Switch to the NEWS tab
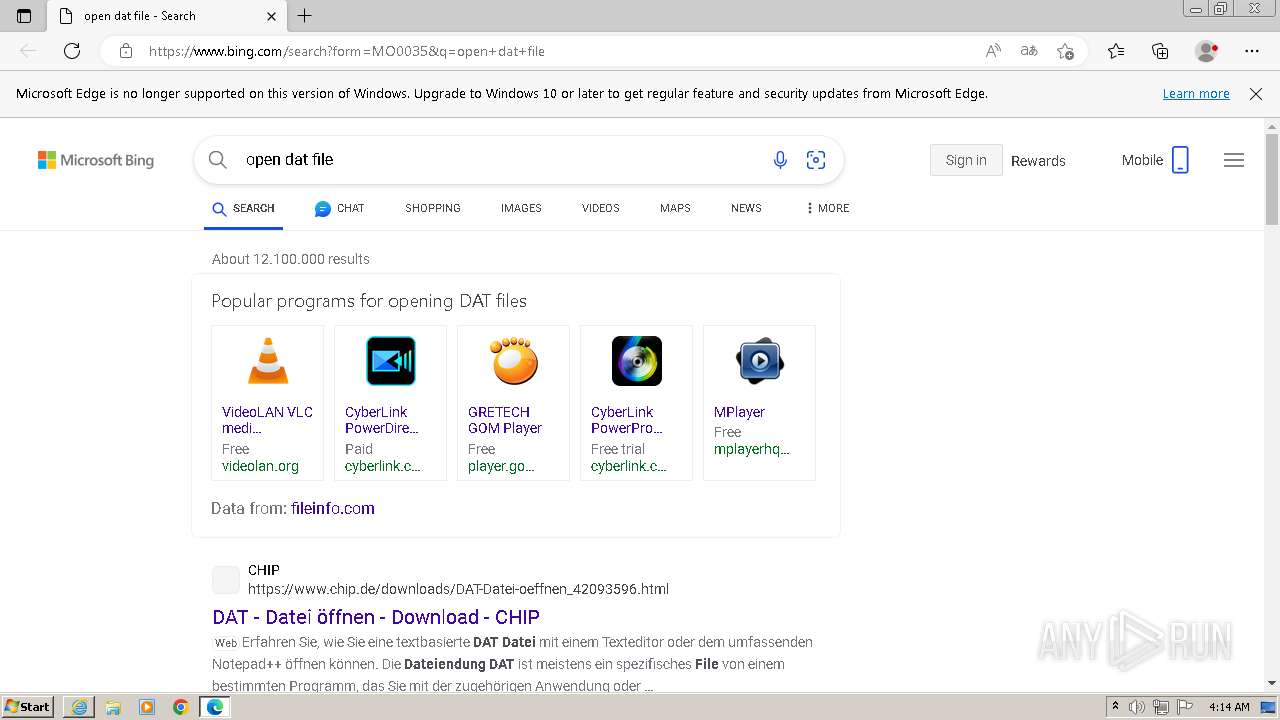Viewport: 1280px width, 720px height. 746,208
